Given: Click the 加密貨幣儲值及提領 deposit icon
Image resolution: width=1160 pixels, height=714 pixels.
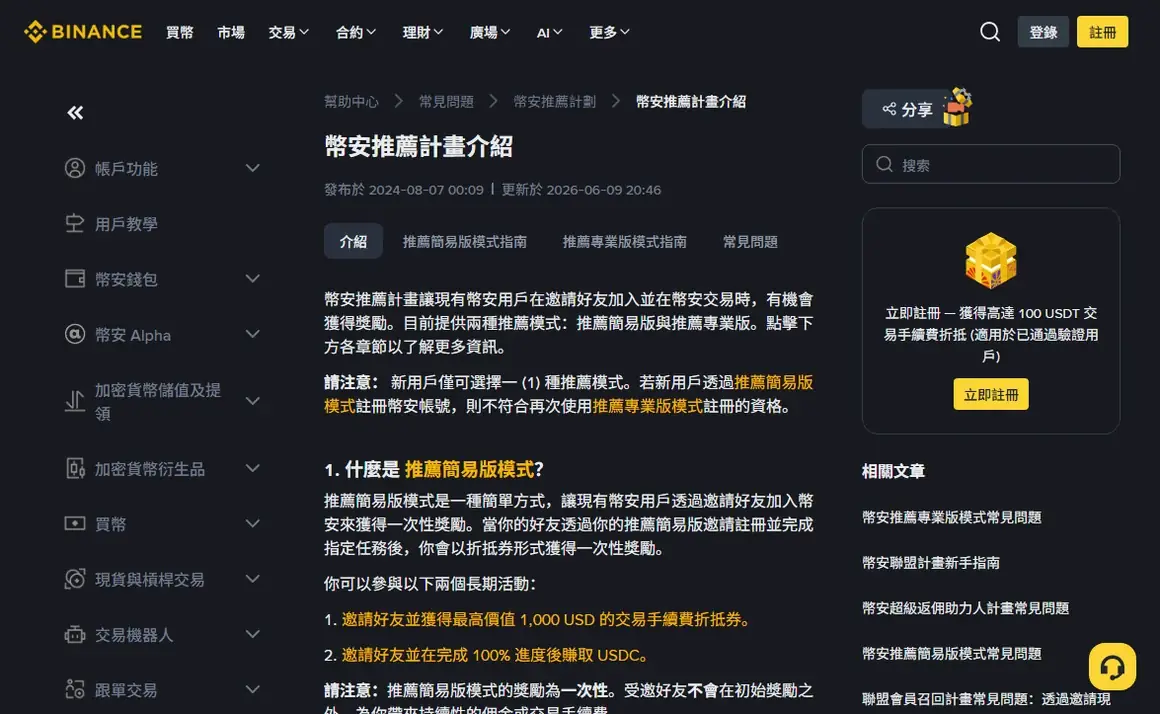Looking at the screenshot, I should [x=75, y=401].
